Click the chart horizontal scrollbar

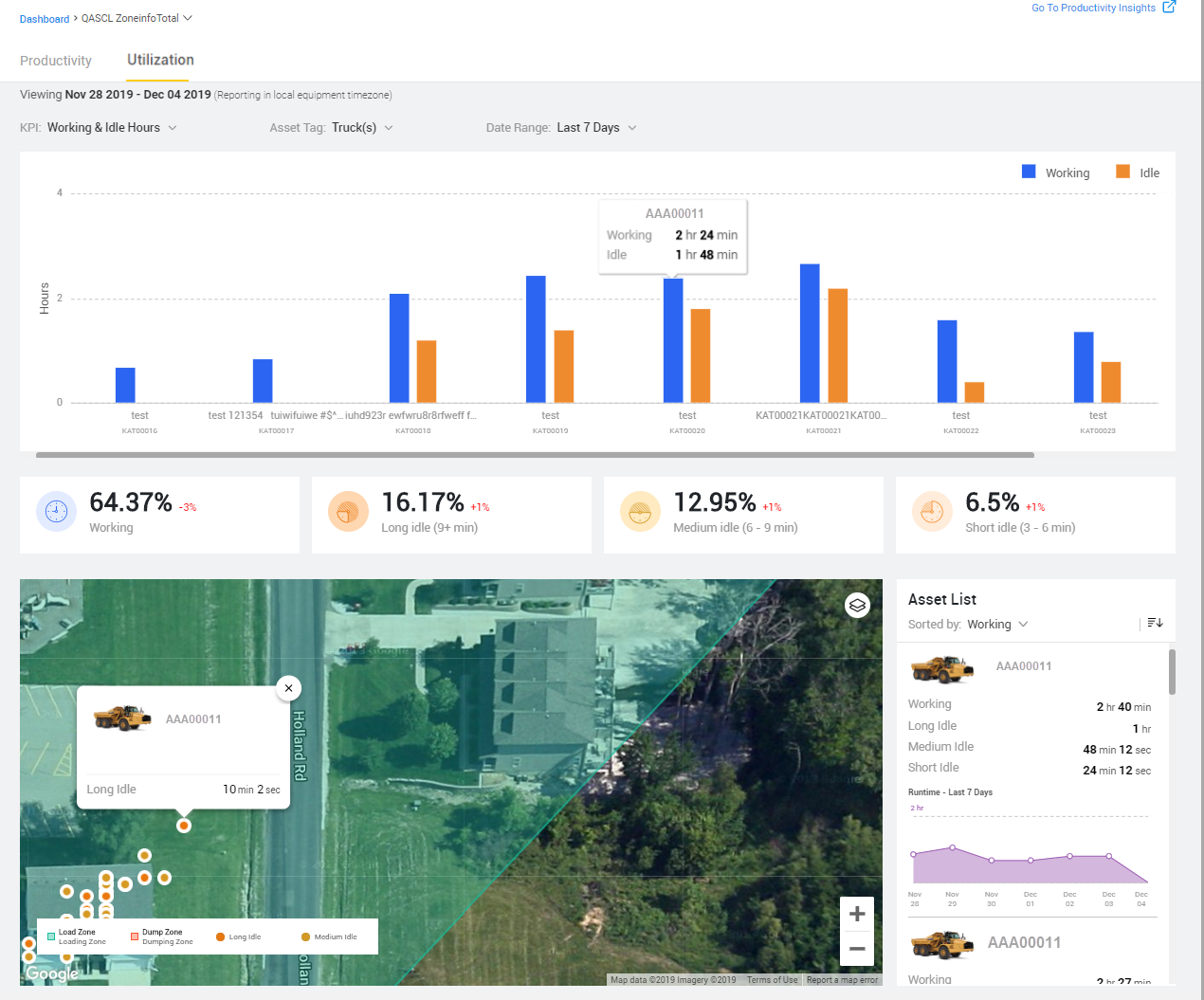click(535, 455)
